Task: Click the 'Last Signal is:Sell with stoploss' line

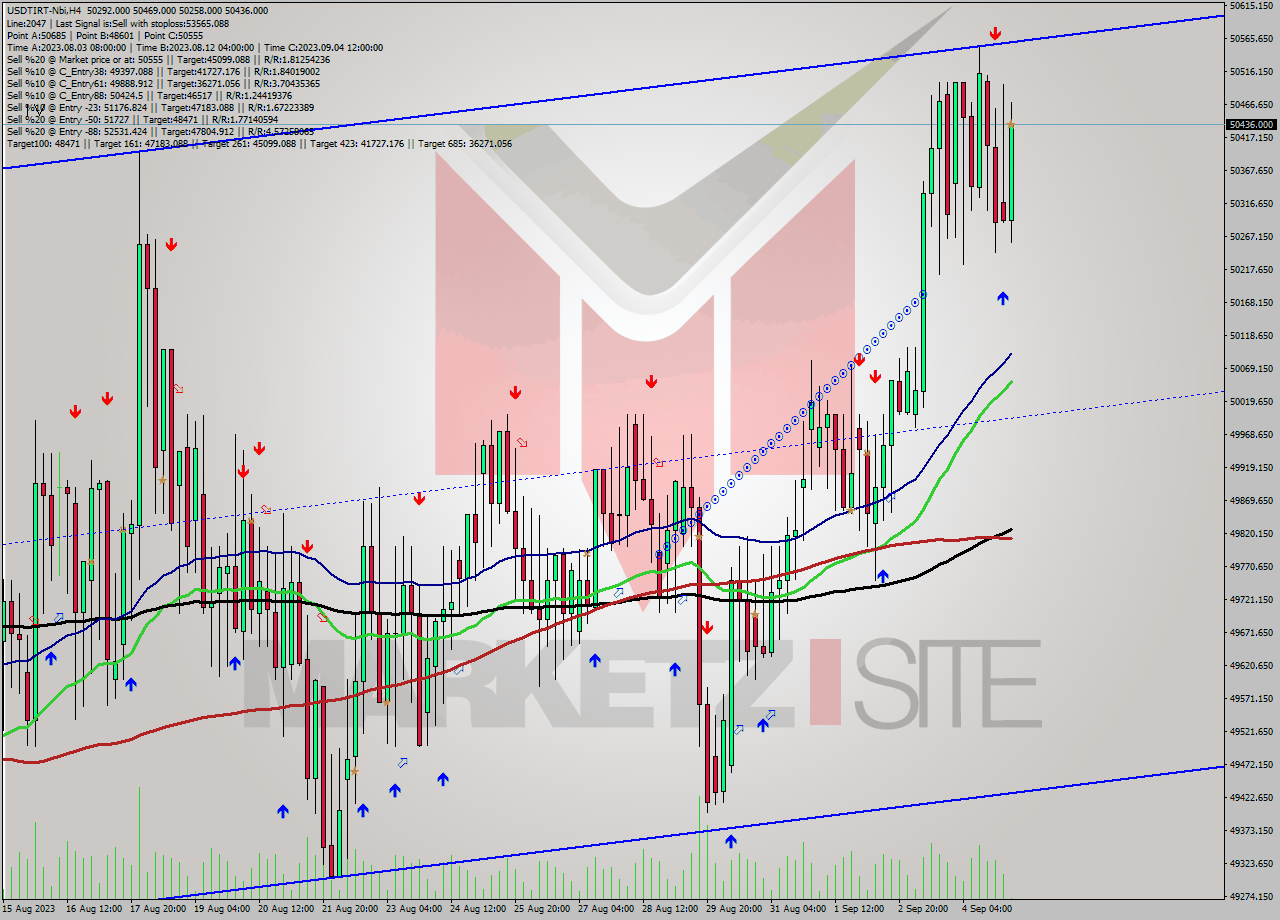Action: pos(117,23)
